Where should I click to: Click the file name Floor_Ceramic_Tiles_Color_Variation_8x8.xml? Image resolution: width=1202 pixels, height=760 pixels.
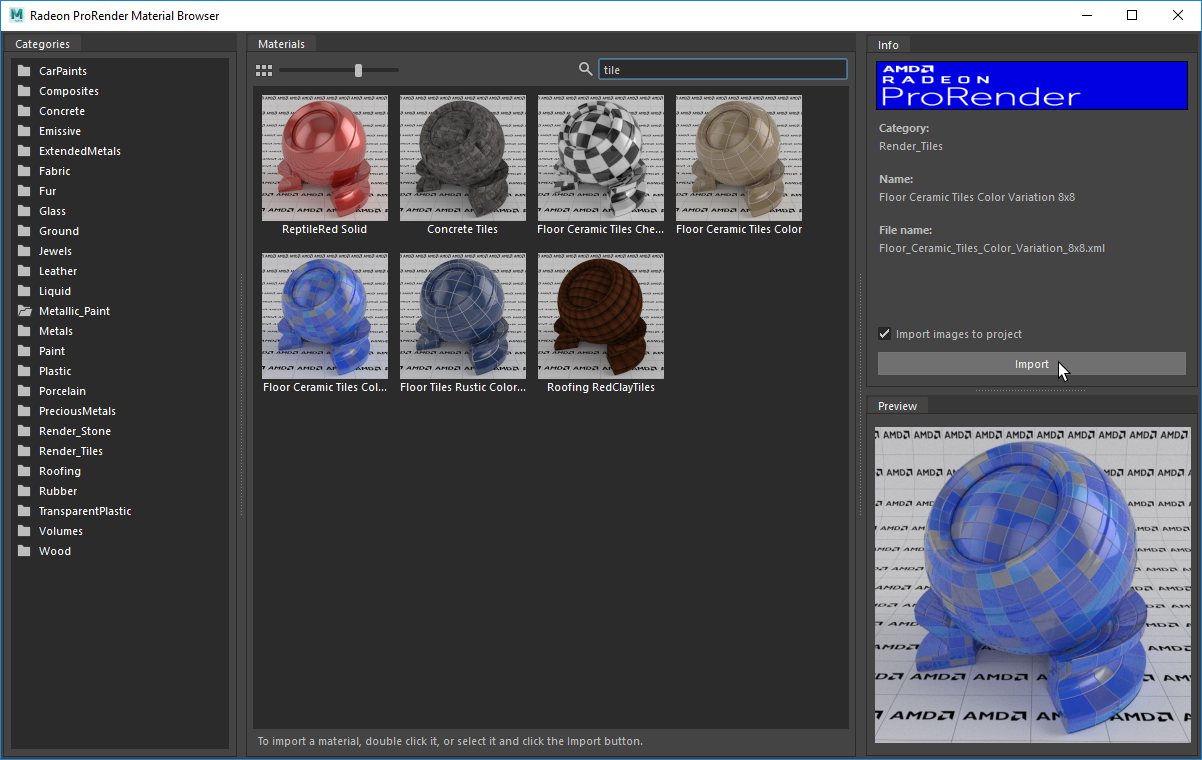(992, 248)
